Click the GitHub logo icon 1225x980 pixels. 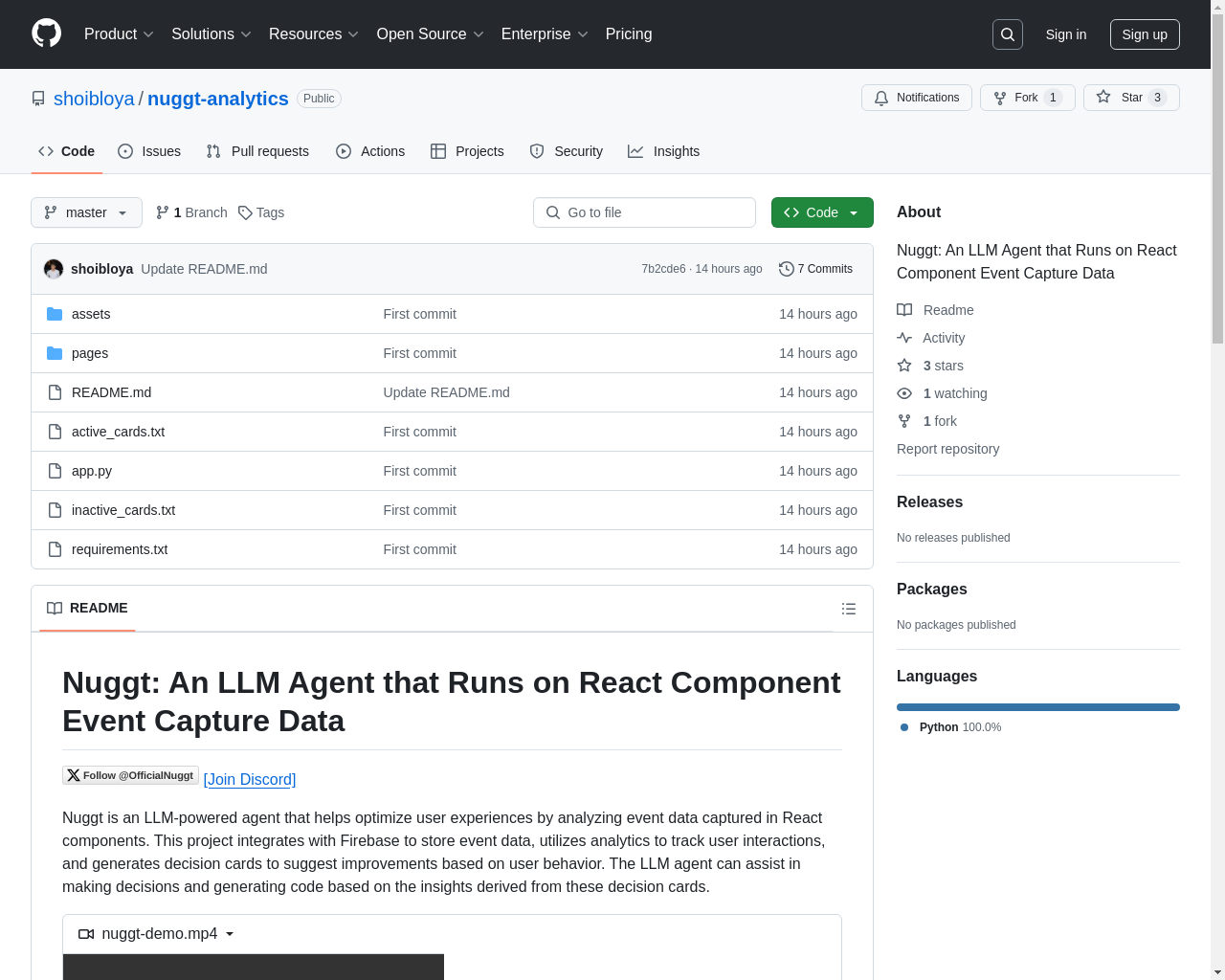46,33
